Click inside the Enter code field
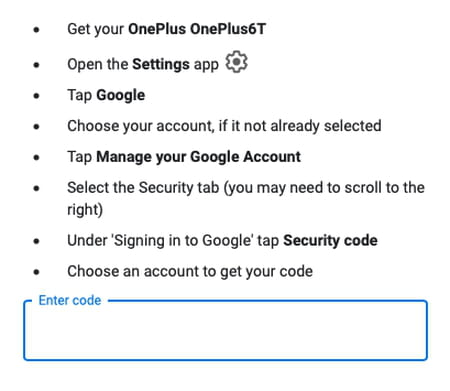The width and height of the screenshot is (450, 391). point(225,330)
